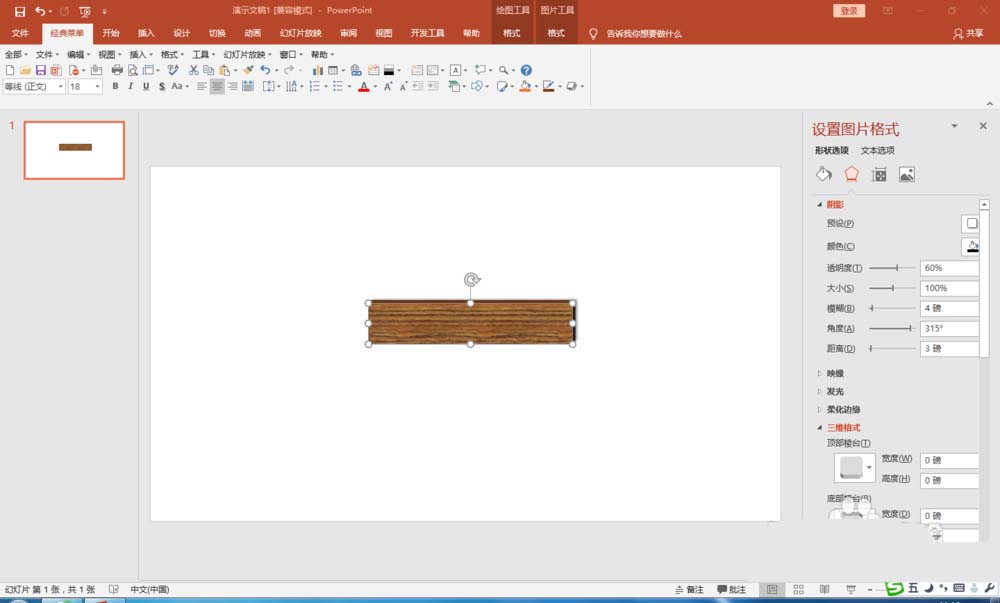
Task: Click the 共享 share button
Action: coord(967,33)
